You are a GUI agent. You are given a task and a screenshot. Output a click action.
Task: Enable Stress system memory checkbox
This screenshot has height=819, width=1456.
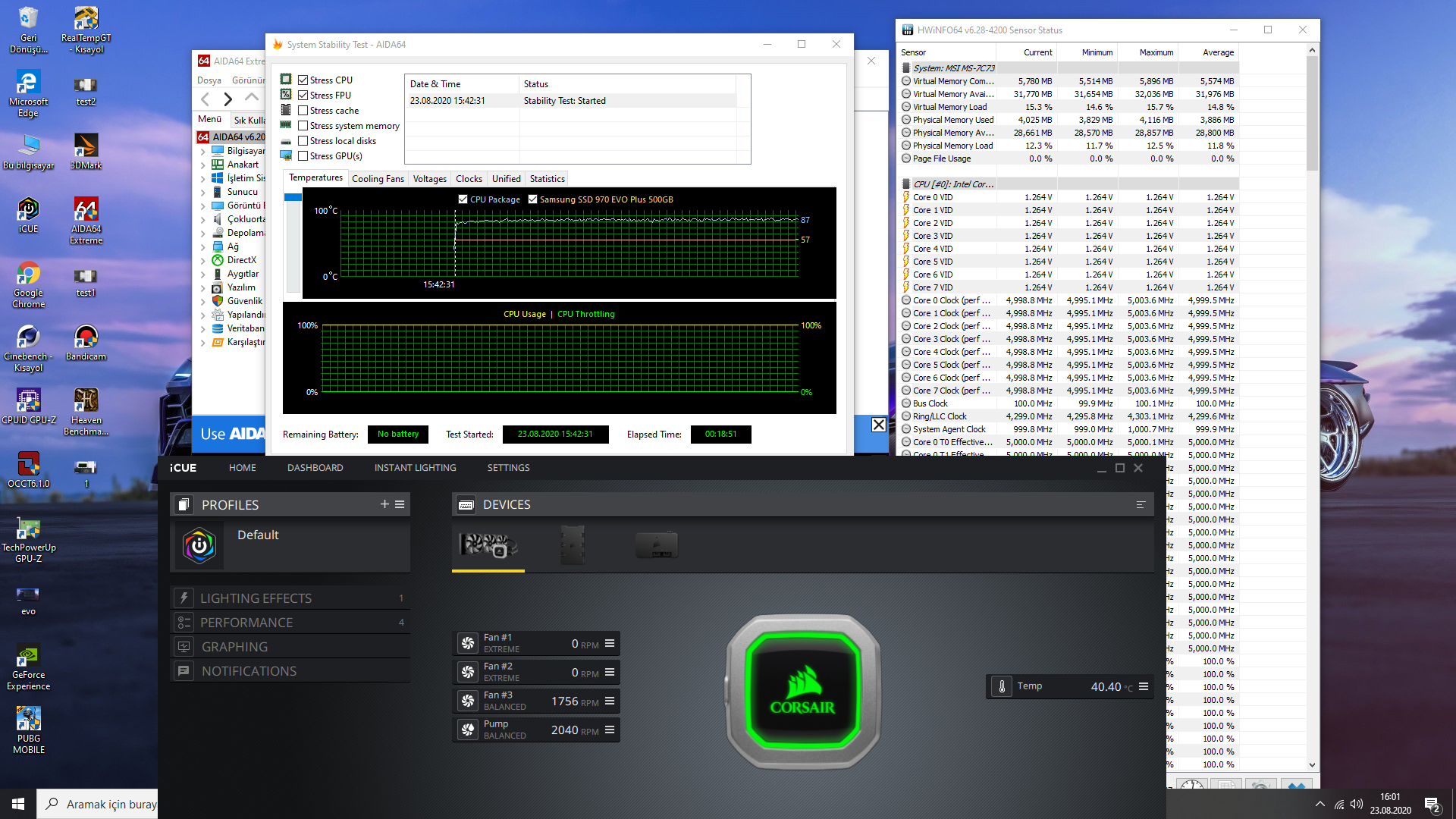pyautogui.click(x=303, y=125)
